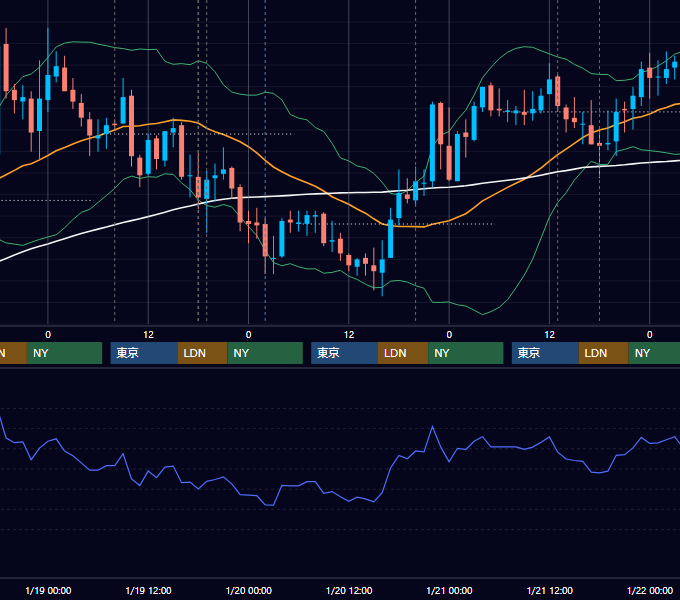Screen dimensions: 680x600
Task: Select the LDN session block following 1/20 12:00
Action: [x=403, y=353]
